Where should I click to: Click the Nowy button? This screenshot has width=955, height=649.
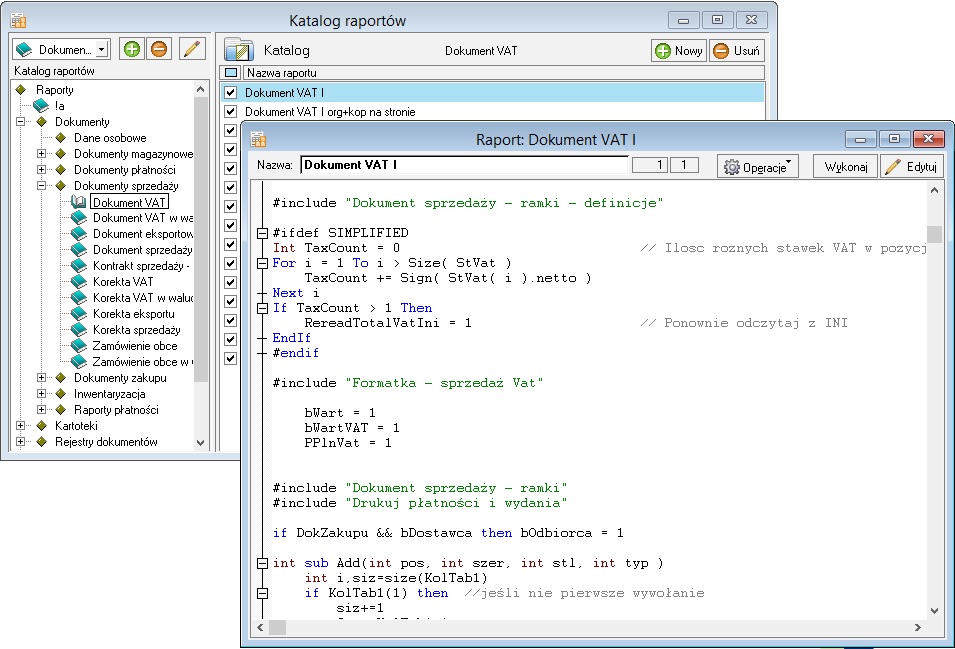click(x=679, y=51)
